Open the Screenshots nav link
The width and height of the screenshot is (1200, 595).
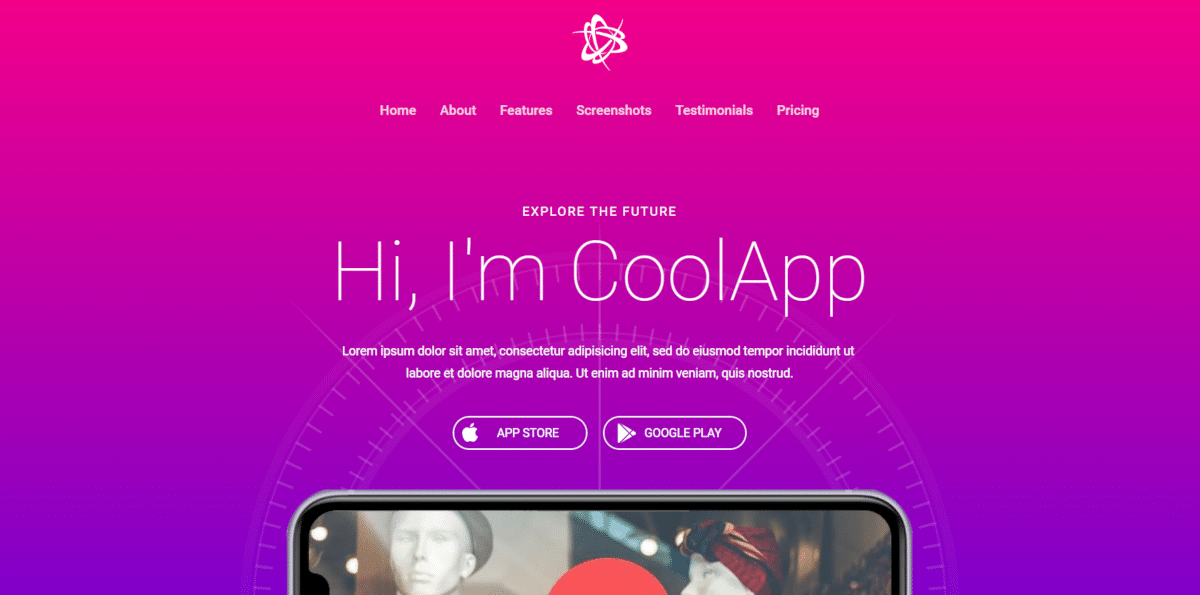pos(614,110)
